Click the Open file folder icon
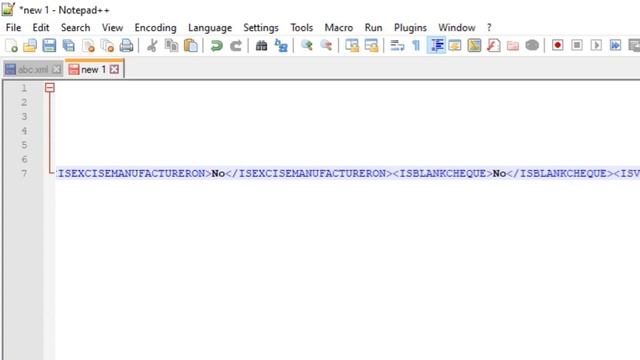This screenshot has width=640, height=360. [x=30, y=45]
